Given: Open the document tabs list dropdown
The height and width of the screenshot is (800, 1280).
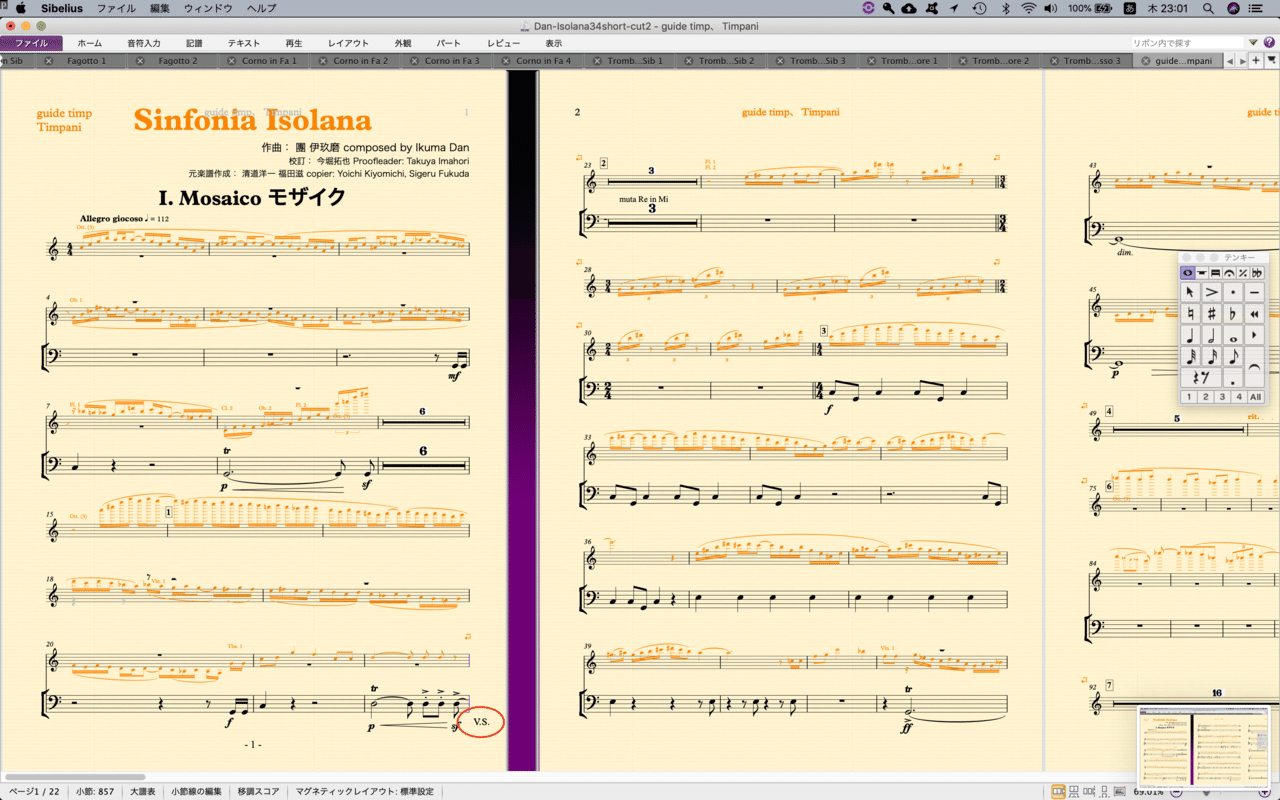Looking at the screenshot, I should 1272,61.
